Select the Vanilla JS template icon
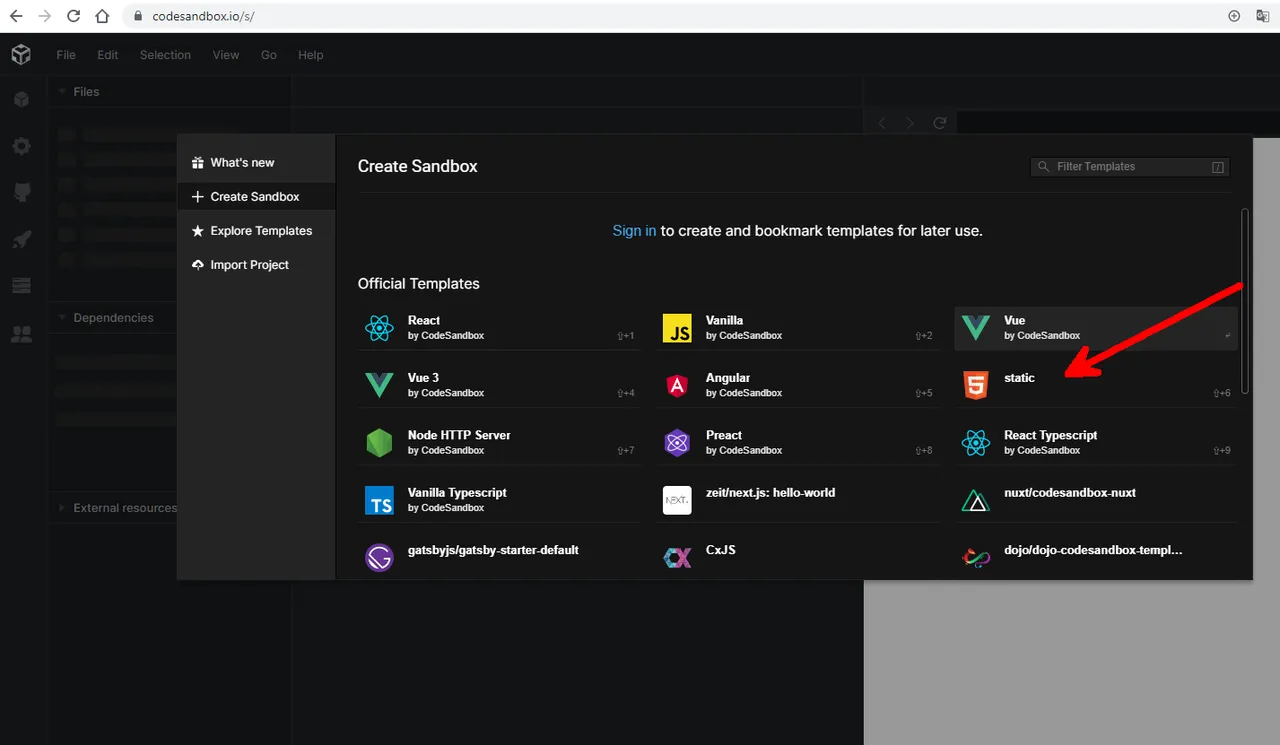The height and width of the screenshot is (745, 1280). click(677, 327)
